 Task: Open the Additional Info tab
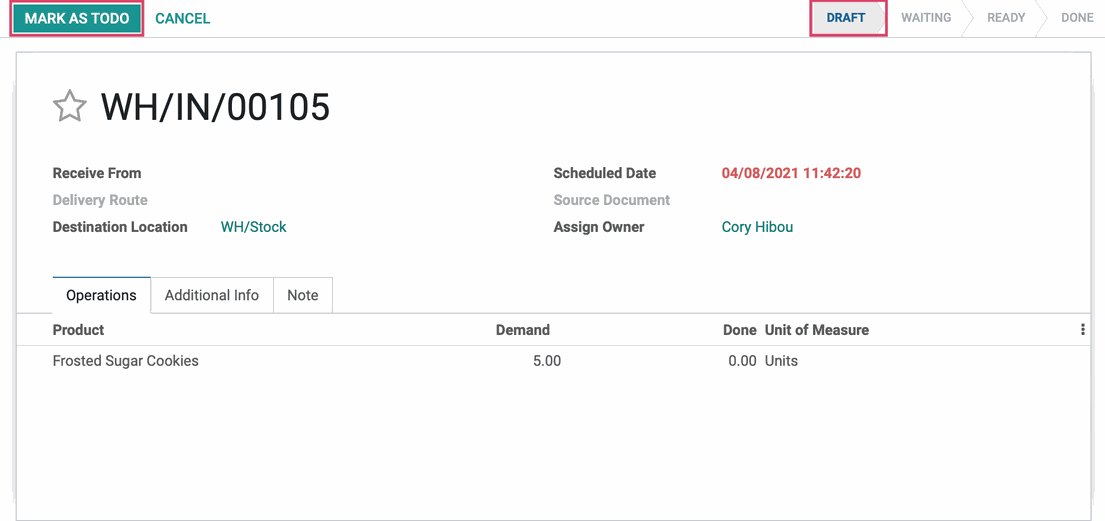(x=212, y=295)
